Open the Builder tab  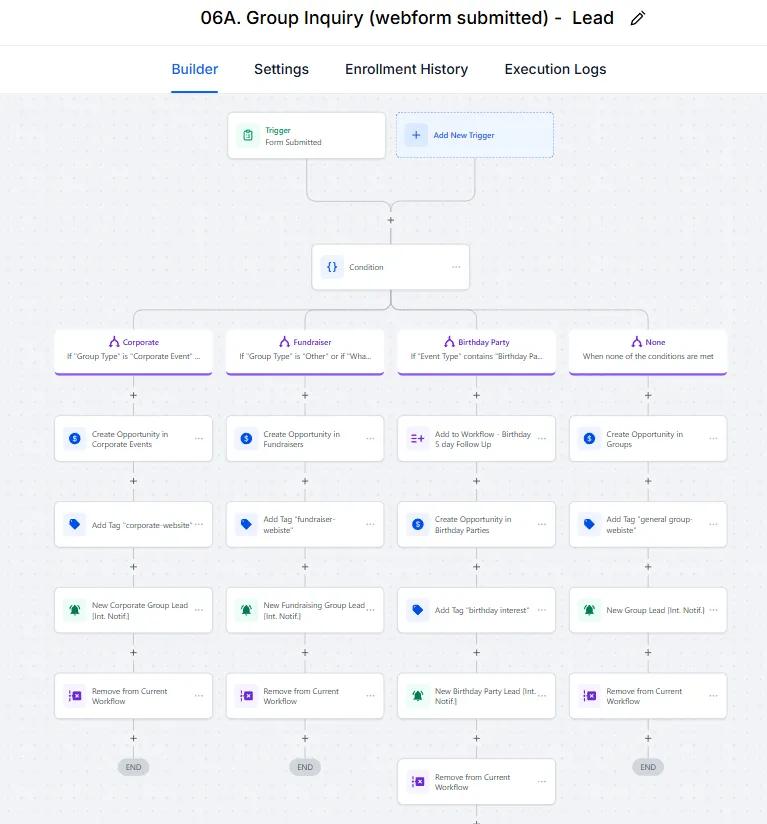click(194, 69)
